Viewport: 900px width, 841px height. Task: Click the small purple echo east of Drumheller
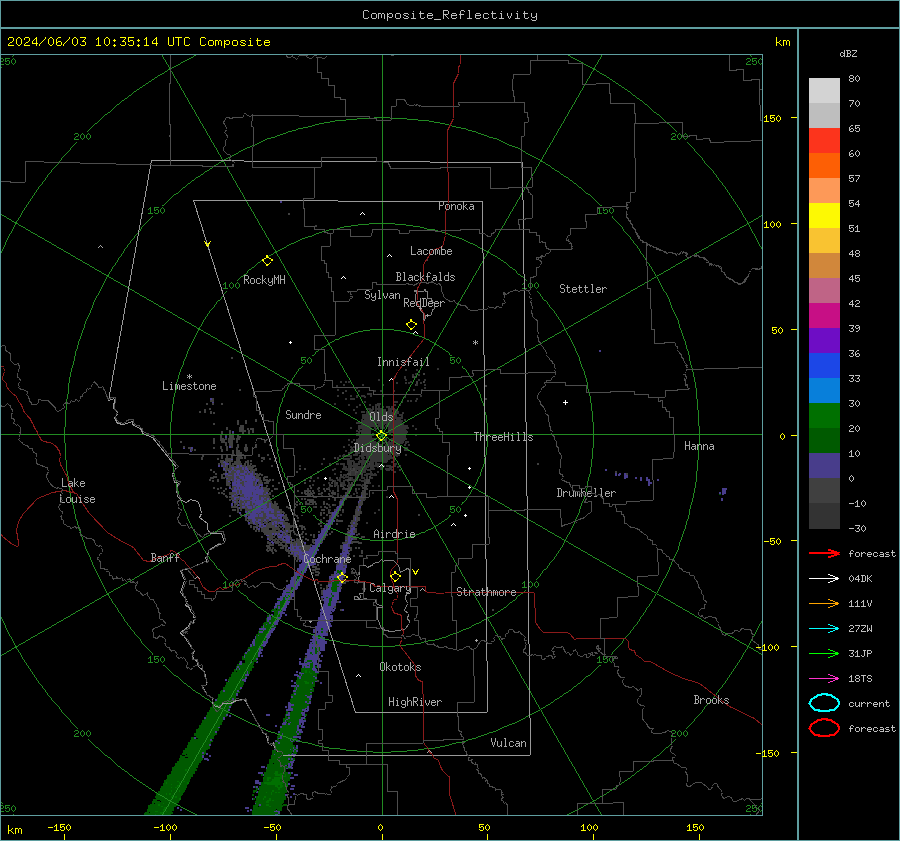pyautogui.click(x=634, y=477)
